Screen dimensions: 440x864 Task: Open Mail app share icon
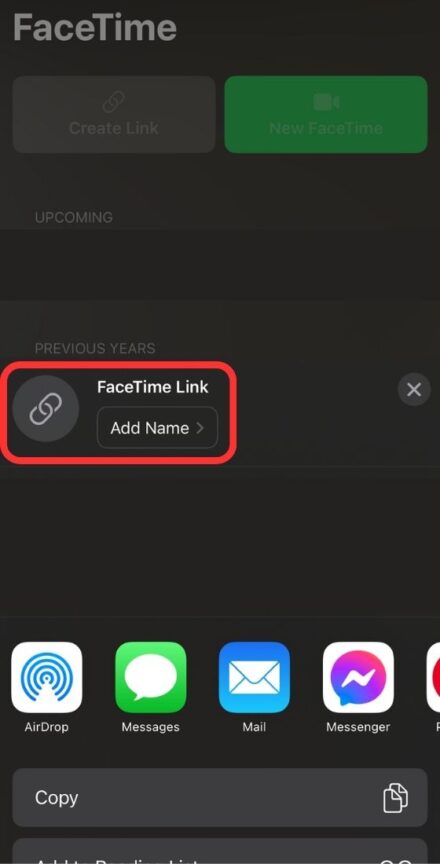[x=254, y=677]
